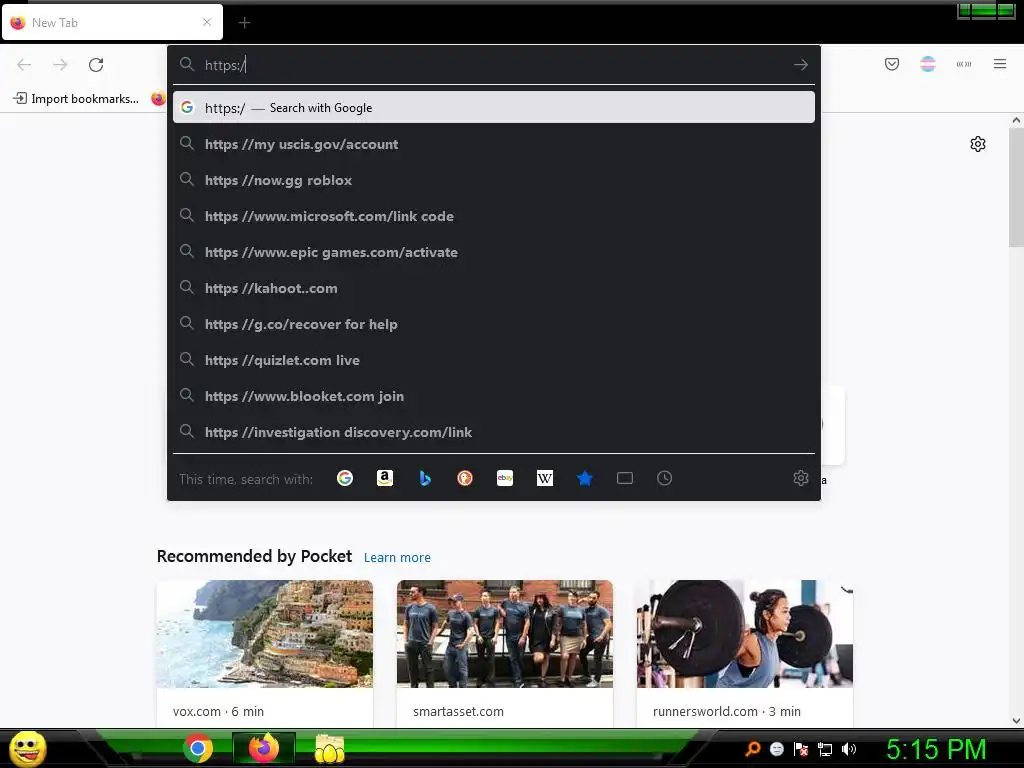Viewport: 1024px width, 768px height.
Task: Choose suggestion 'https //www.microsoft.com/link code'
Action: coord(494,216)
